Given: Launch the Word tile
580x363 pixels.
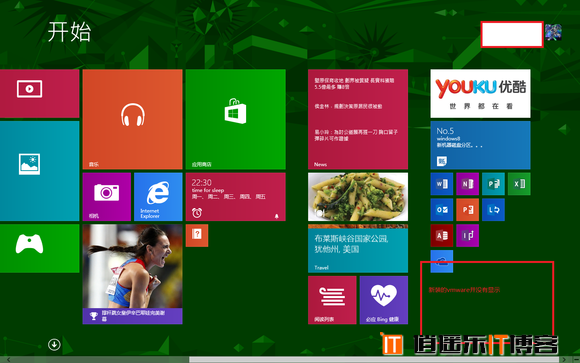Looking at the screenshot, I should click(442, 184).
